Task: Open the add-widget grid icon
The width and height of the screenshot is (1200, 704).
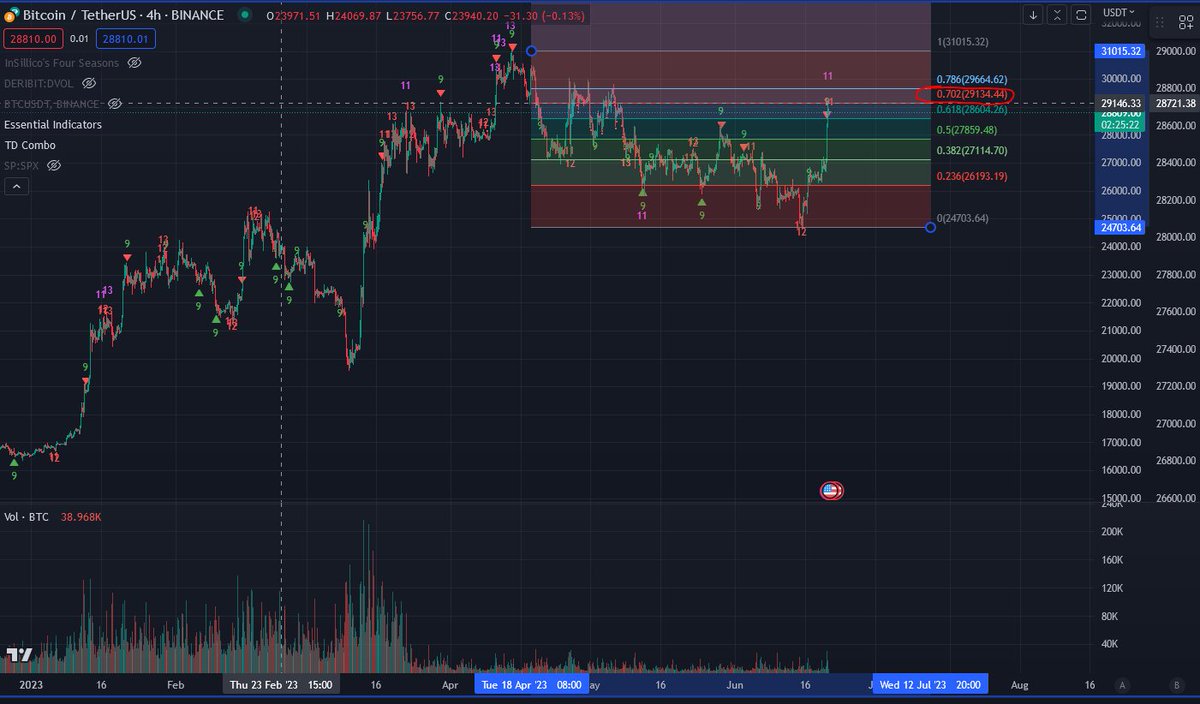Action: (1184, 20)
